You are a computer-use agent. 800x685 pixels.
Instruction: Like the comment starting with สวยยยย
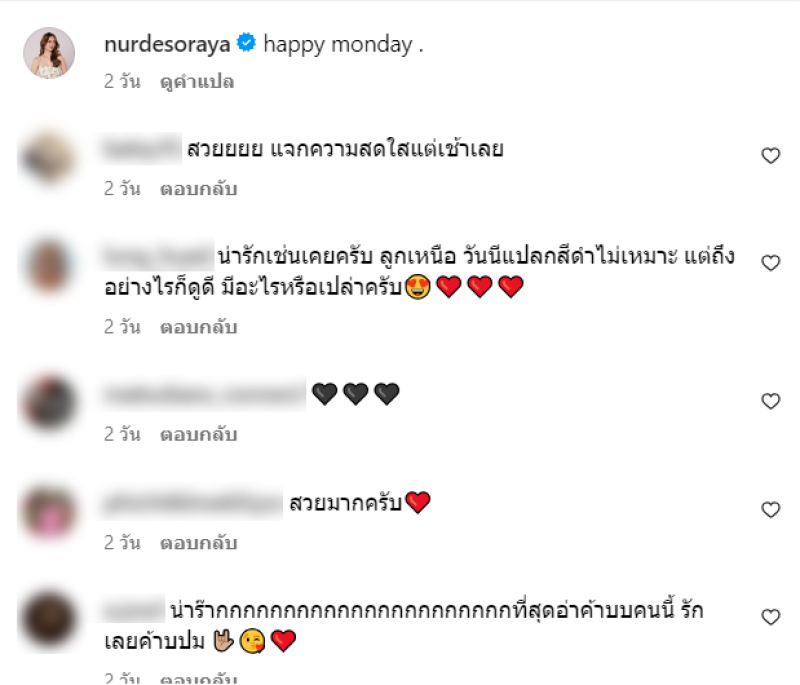tap(770, 156)
